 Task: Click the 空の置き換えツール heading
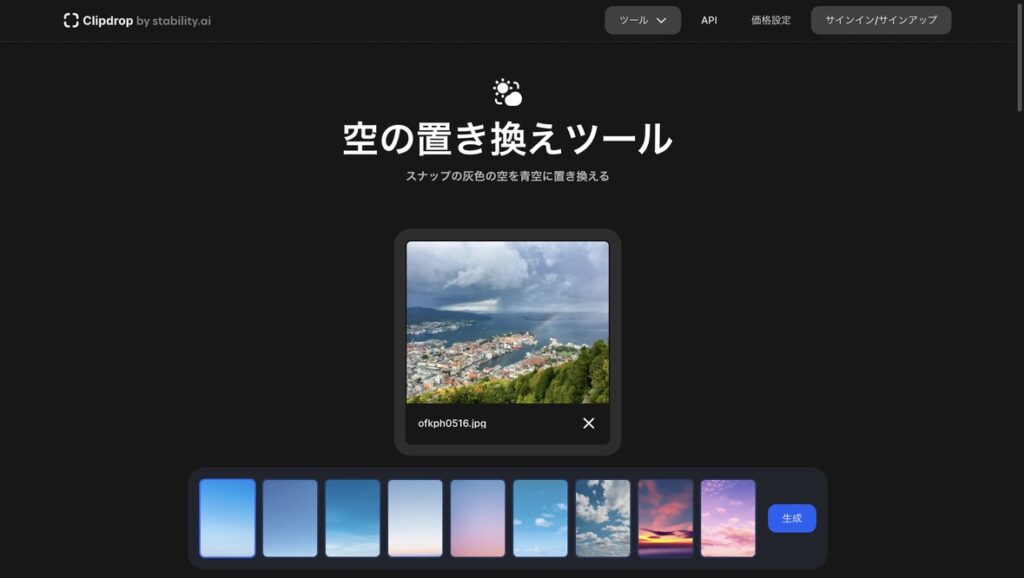507,138
